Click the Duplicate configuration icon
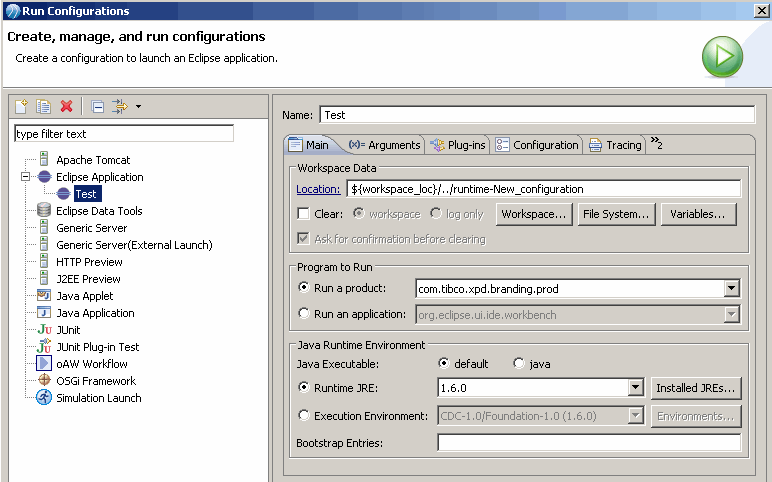Viewport: 772px width, 482px height. click(x=43, y=106)
